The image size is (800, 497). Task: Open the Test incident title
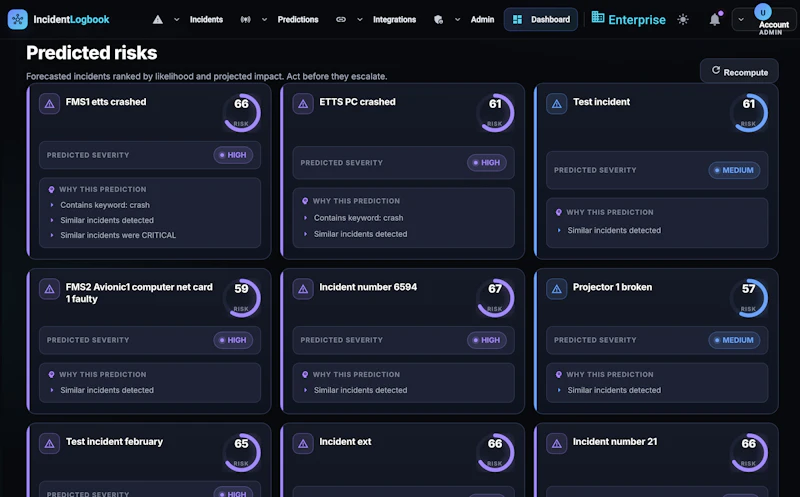(601, 102)
